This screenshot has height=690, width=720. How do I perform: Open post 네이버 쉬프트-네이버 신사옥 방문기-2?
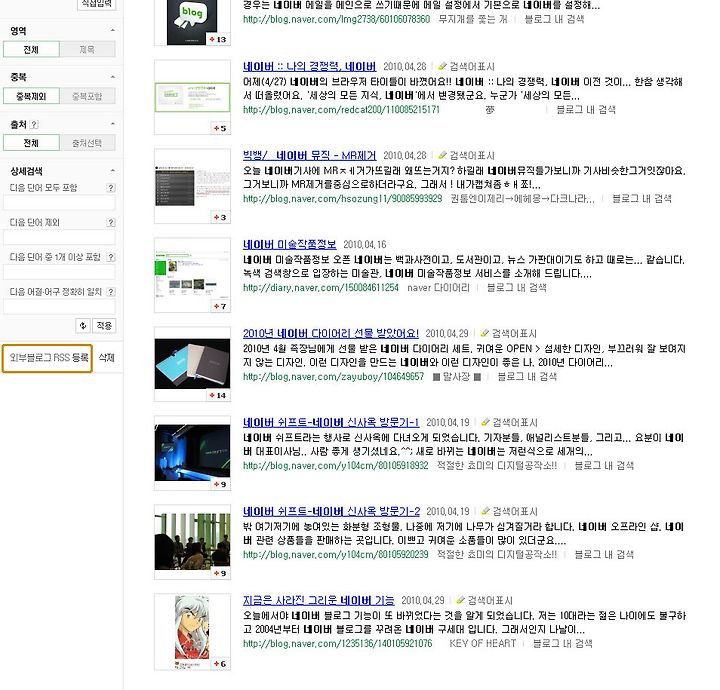point(332,511)
